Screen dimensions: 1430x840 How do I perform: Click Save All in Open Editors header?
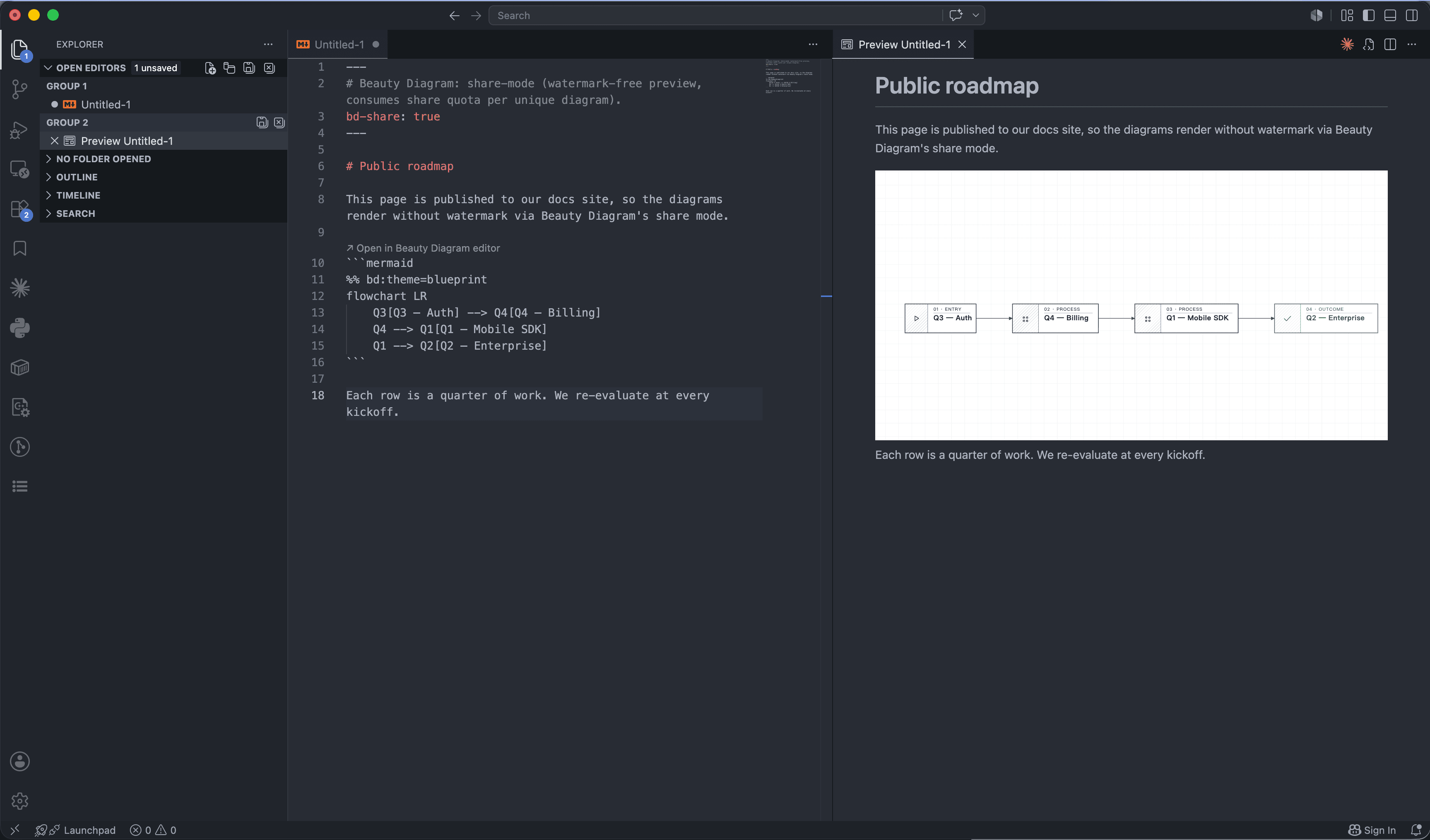coord(249,68)
